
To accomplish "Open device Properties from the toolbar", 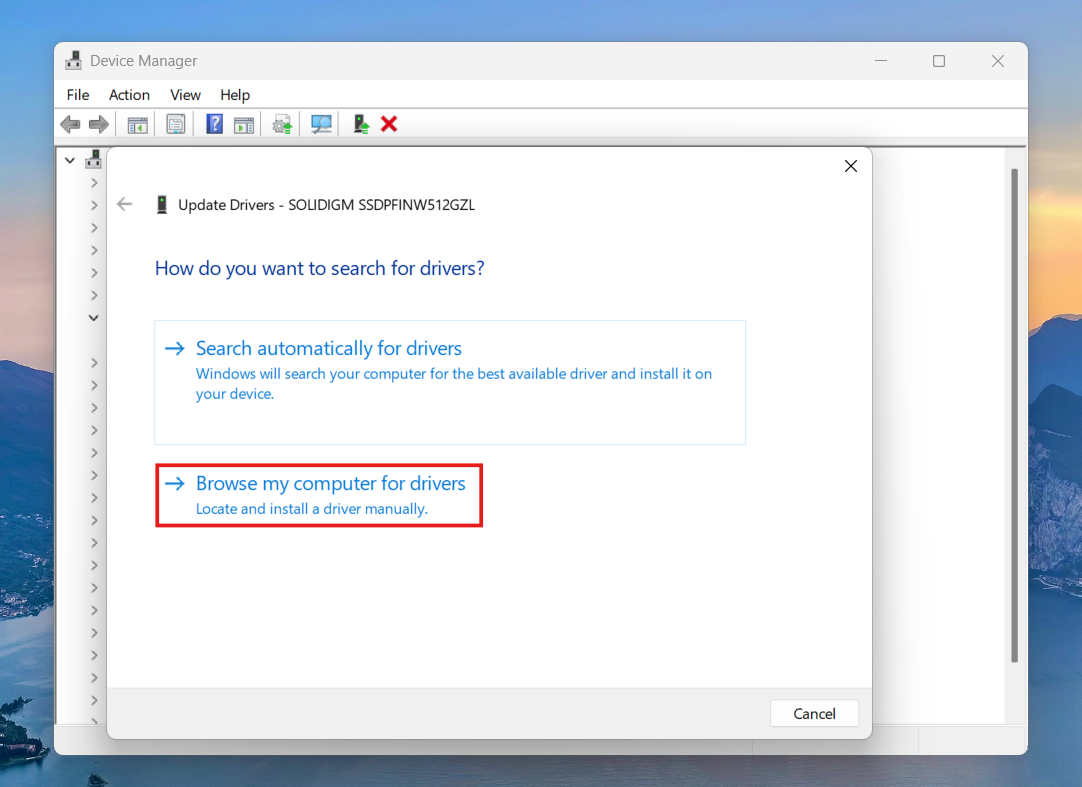I will [x=176, y=123].
